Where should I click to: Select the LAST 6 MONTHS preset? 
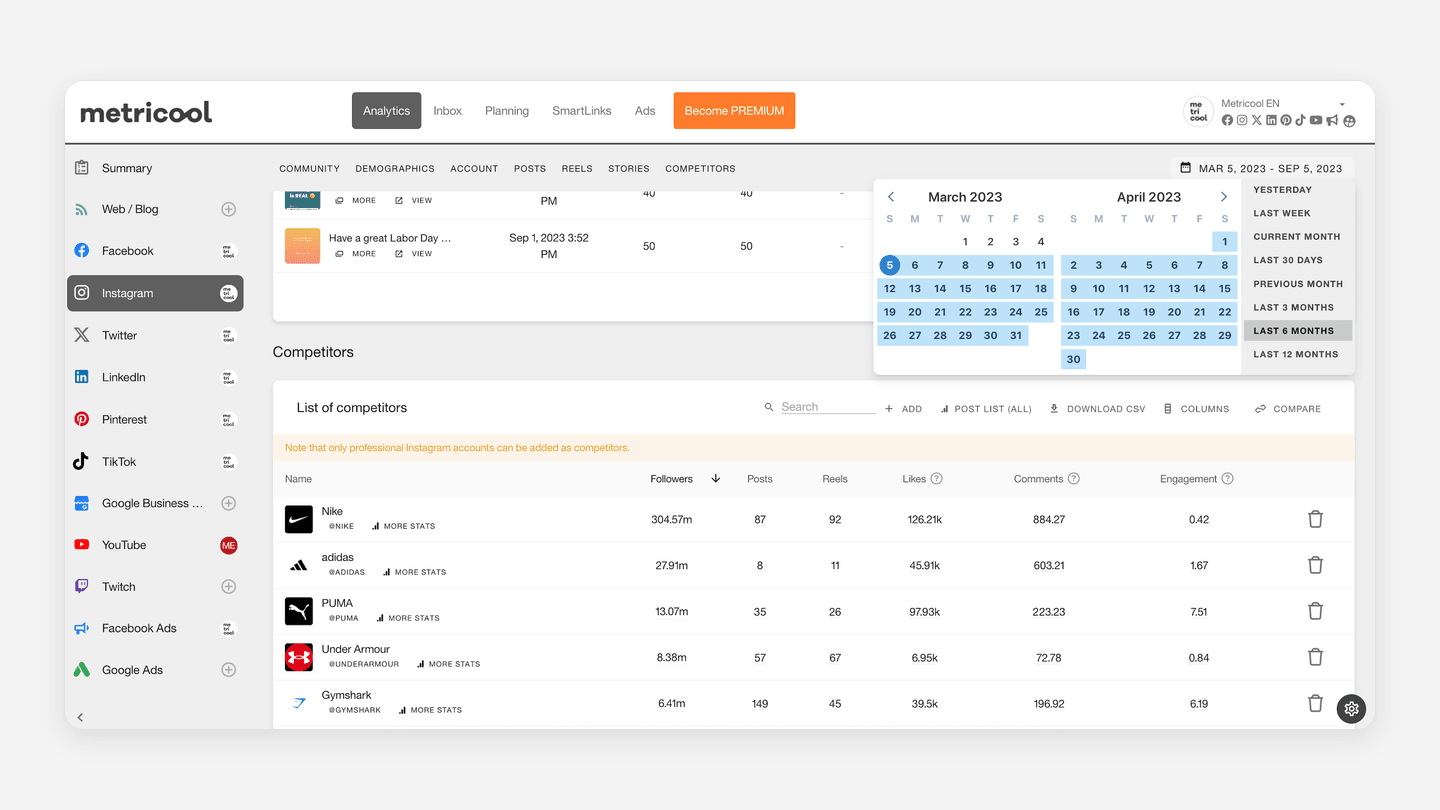1298,331
